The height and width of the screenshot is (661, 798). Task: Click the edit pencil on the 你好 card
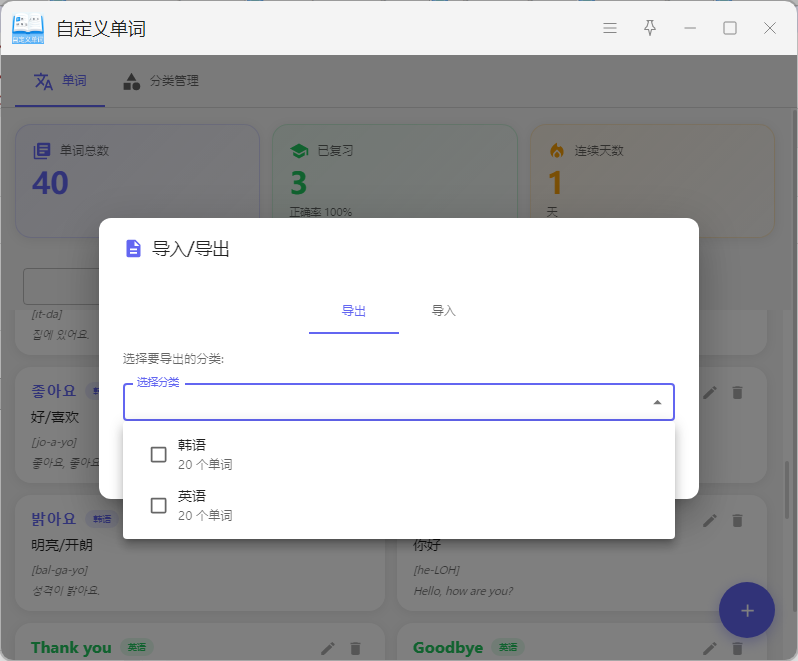[x=710, y=520]
